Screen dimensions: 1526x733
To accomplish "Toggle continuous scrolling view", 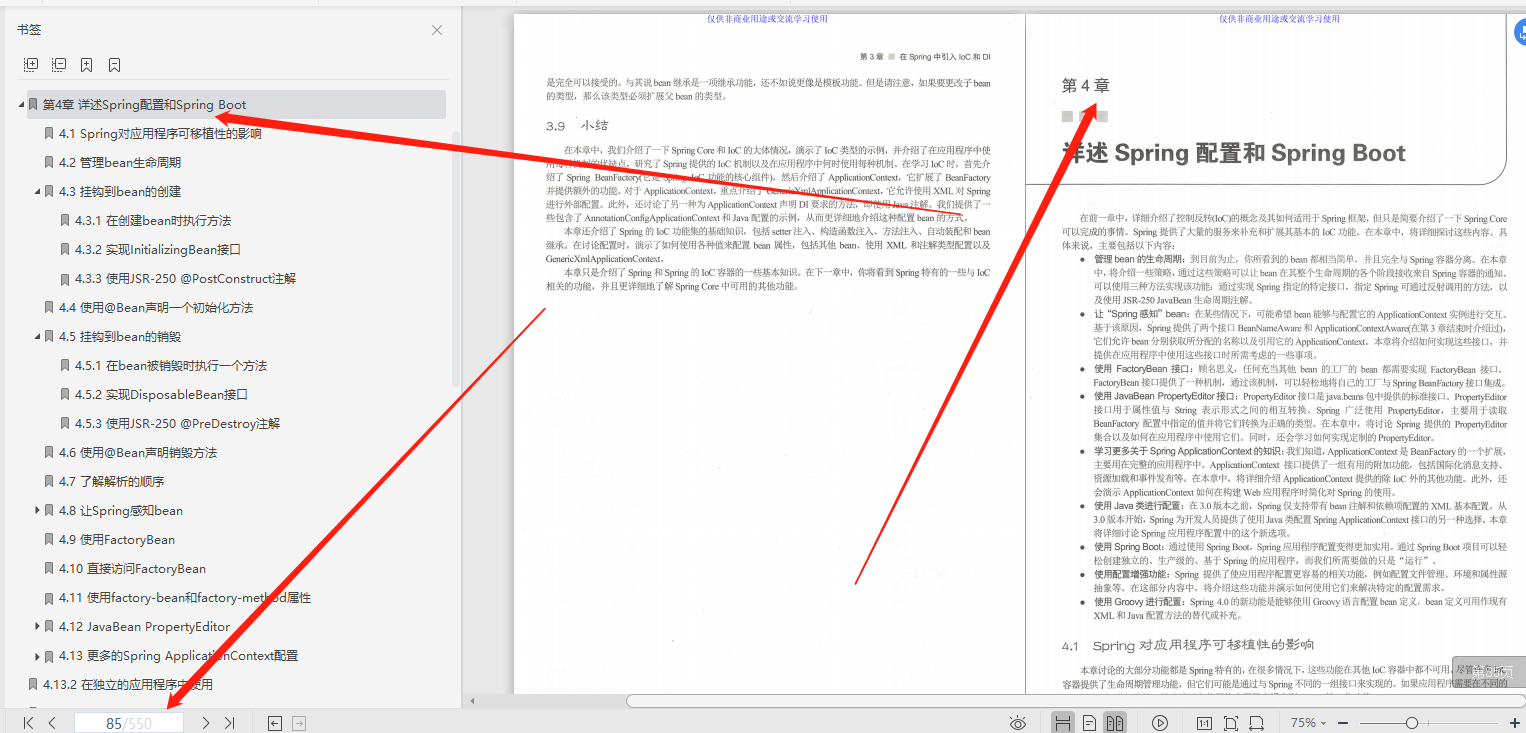I will (x=1064, y=723).
